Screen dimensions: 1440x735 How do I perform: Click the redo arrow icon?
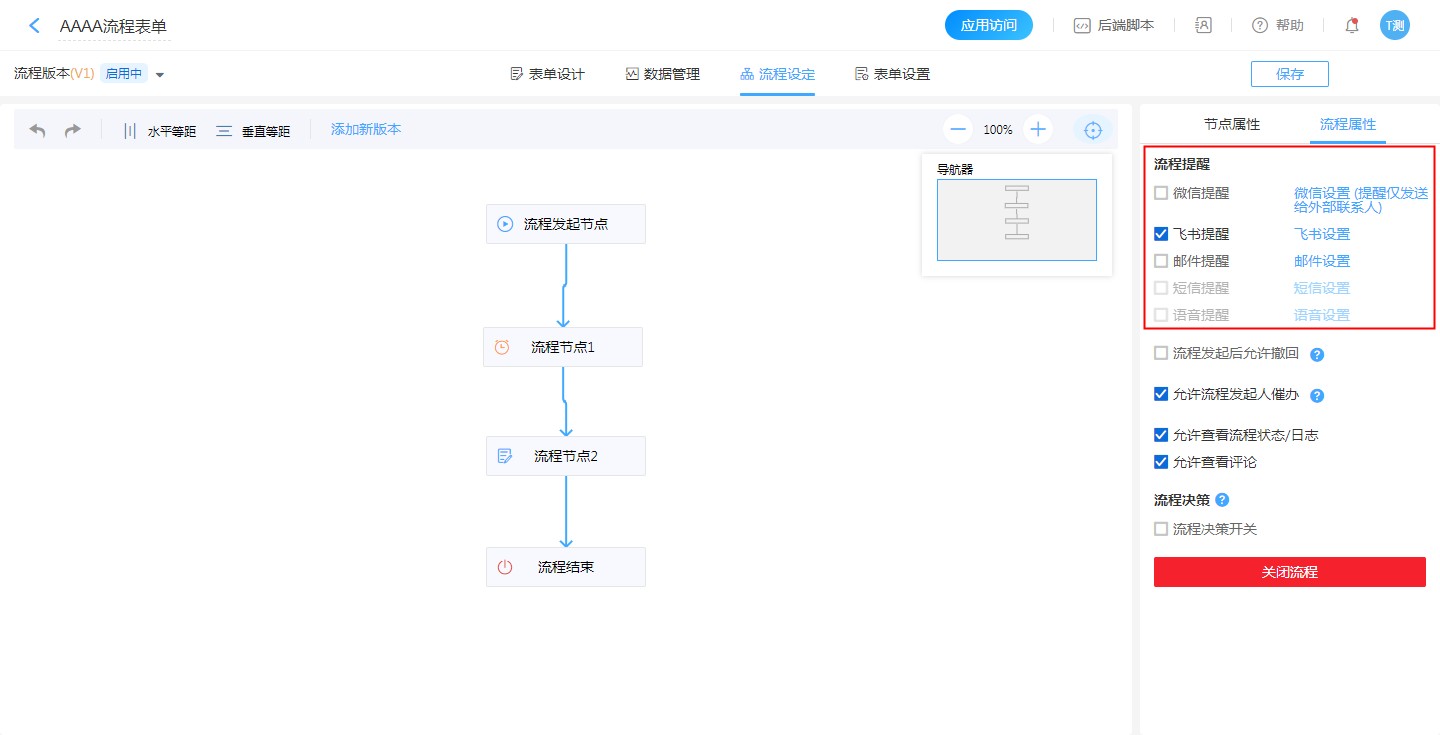point(72,130)
